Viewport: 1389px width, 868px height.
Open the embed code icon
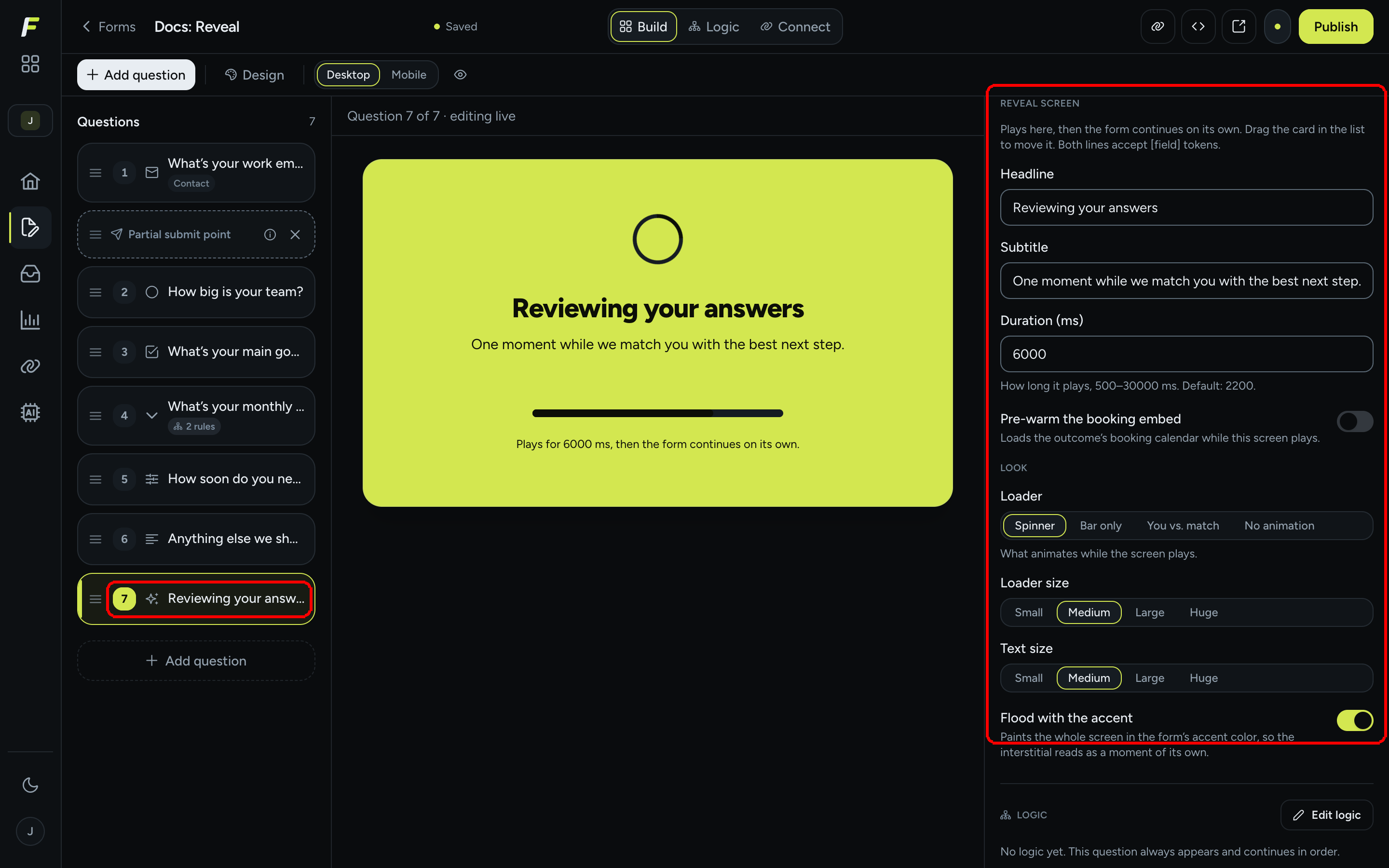click(1198, 27)
